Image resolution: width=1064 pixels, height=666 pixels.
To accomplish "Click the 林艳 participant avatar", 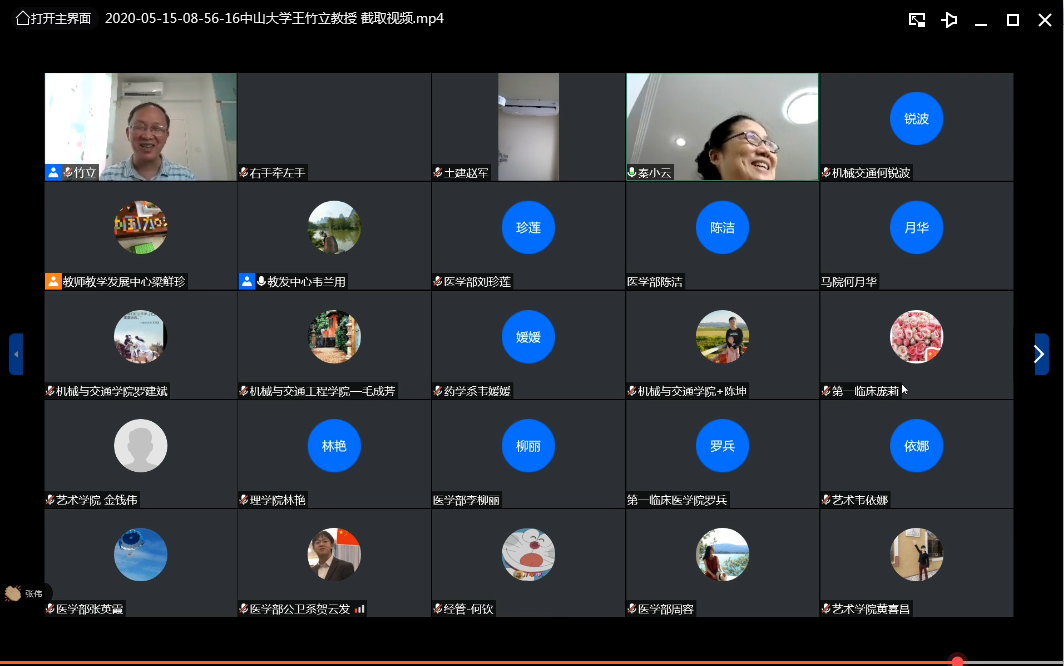I will (334, 446).
